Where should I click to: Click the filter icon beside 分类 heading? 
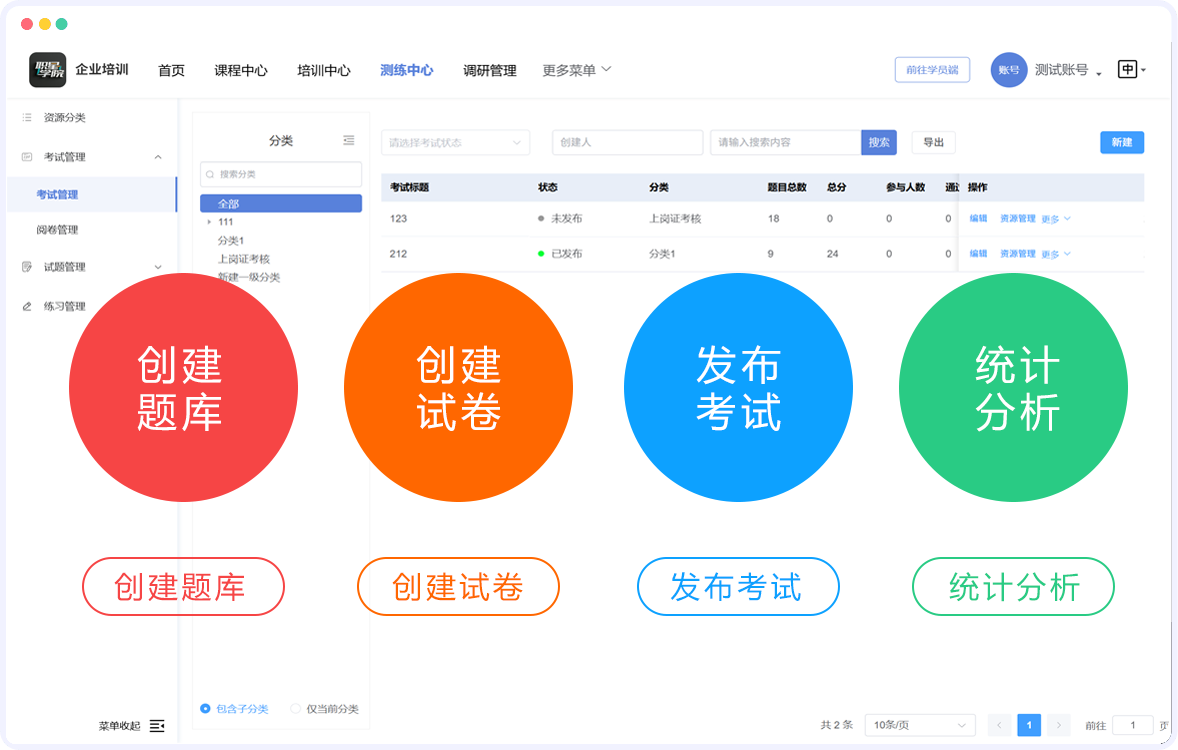(348, 140)
